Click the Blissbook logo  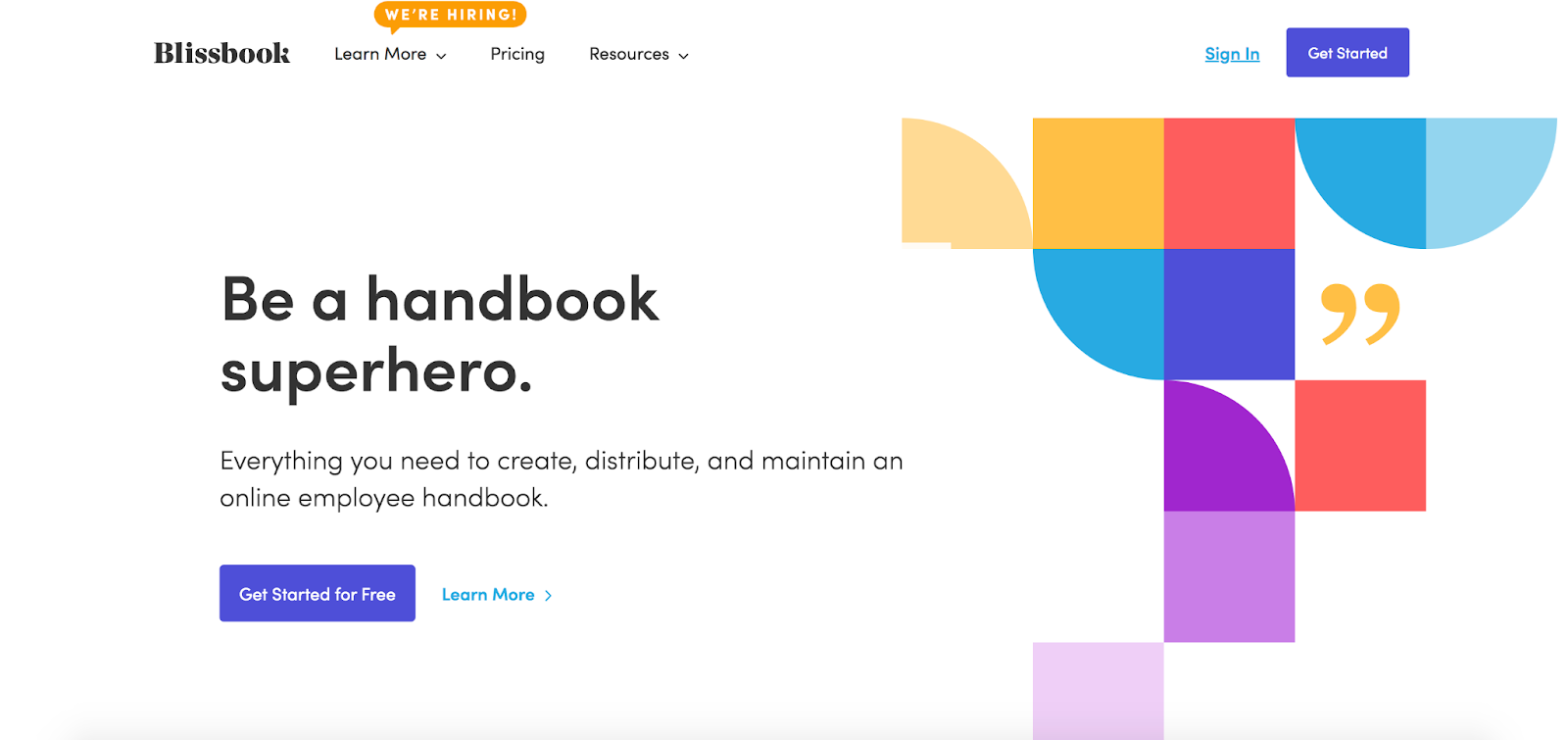click(221, 53)
